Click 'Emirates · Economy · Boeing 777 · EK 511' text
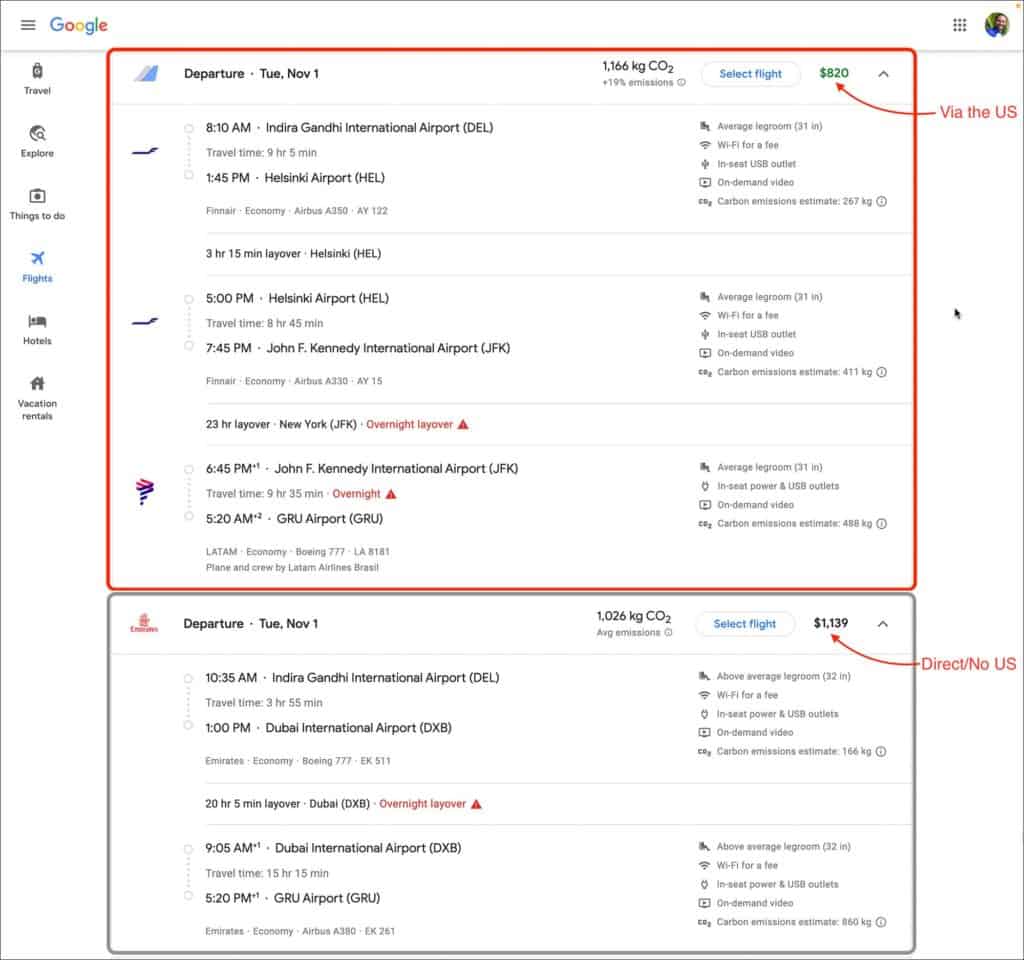The image size is (1024, 960). 298,761
